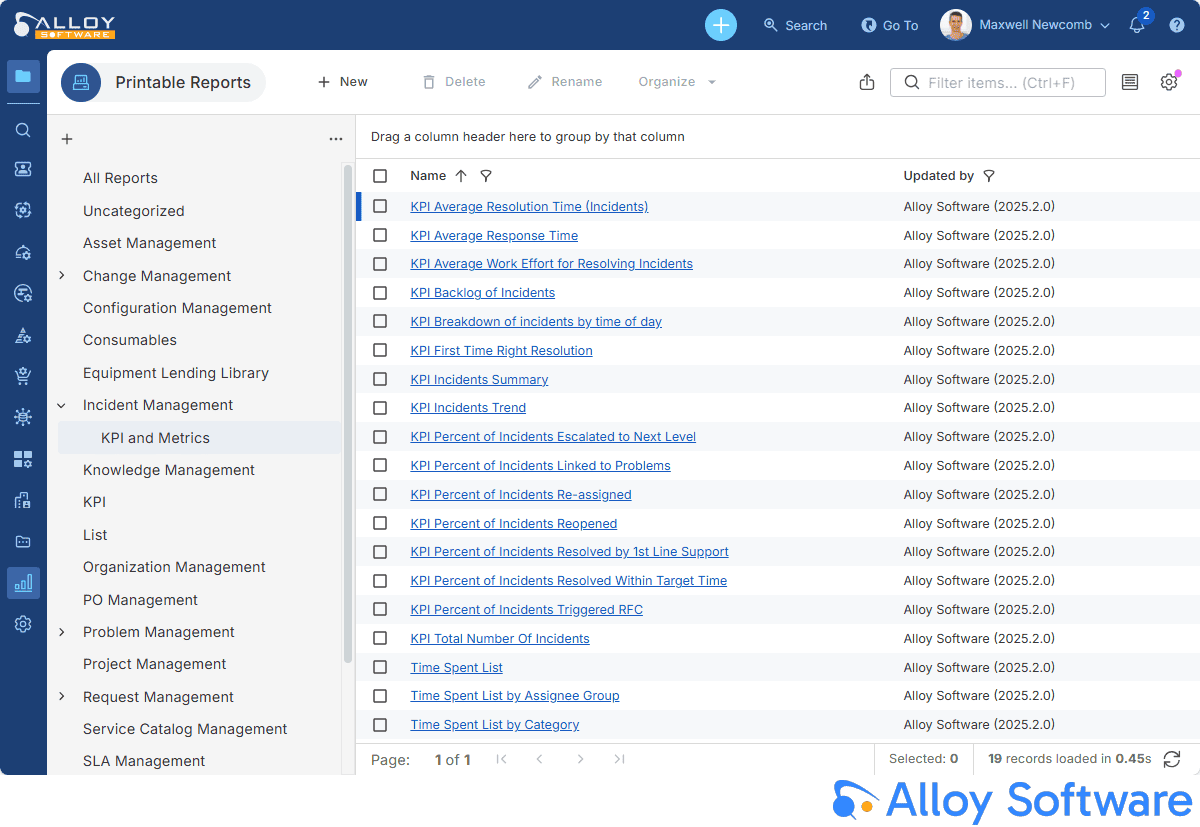The height and width of the screenshot is (827, 1200).
Task: Expand the Change Management category
Action: 62,276
